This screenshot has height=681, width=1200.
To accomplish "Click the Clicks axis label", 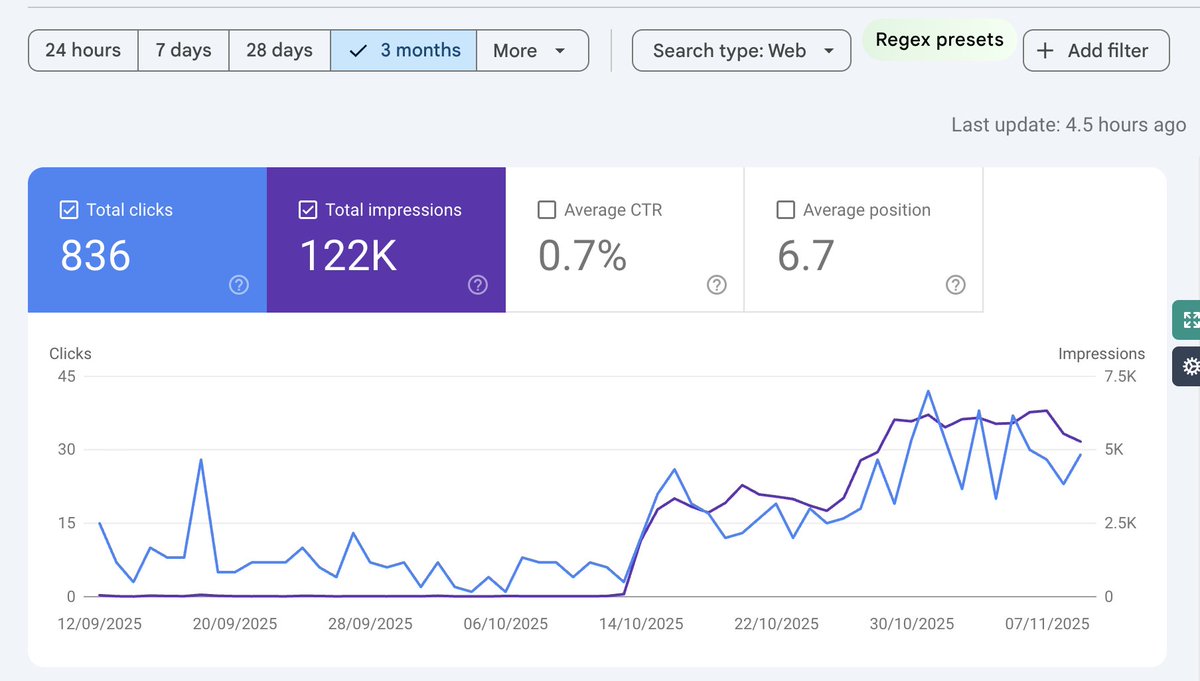I will coord(70,353).
